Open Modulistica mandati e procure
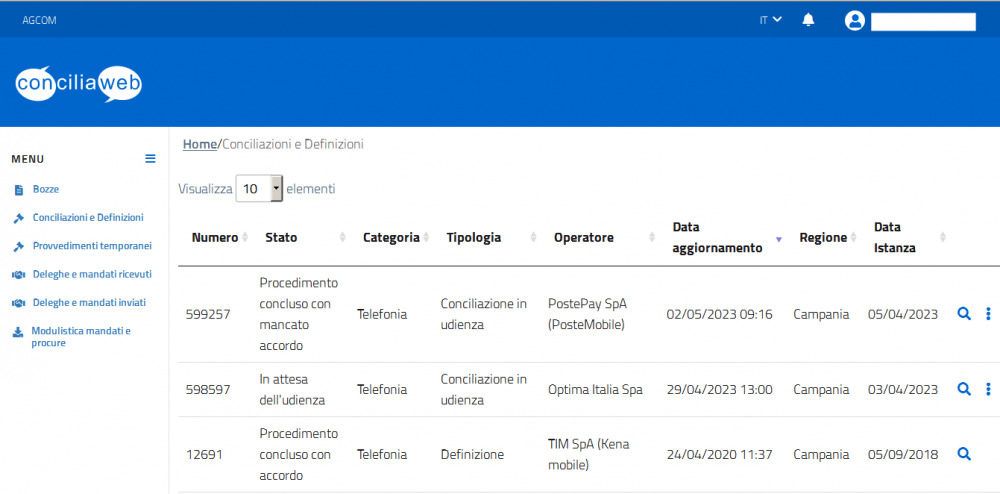Image resolution: width=1000 pixels, height=494 pixels. tap(80, 336)
